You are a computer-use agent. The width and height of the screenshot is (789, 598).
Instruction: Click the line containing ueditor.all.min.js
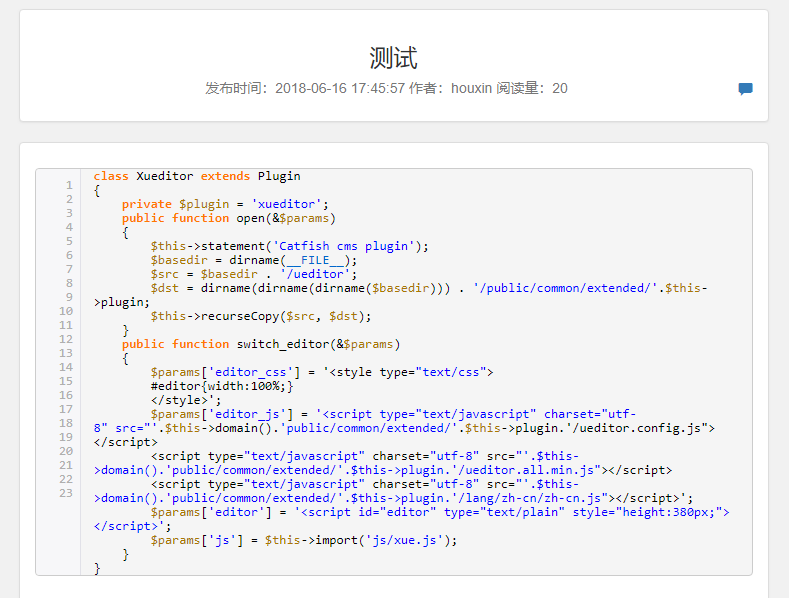click(382, 470)
